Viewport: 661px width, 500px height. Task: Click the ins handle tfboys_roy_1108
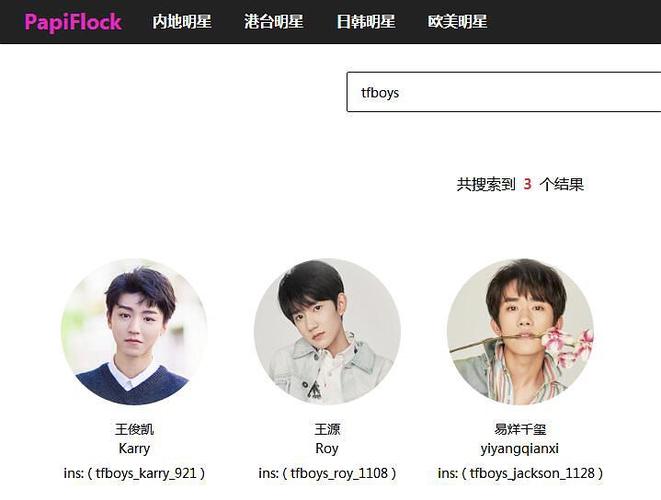coord(339,473)
